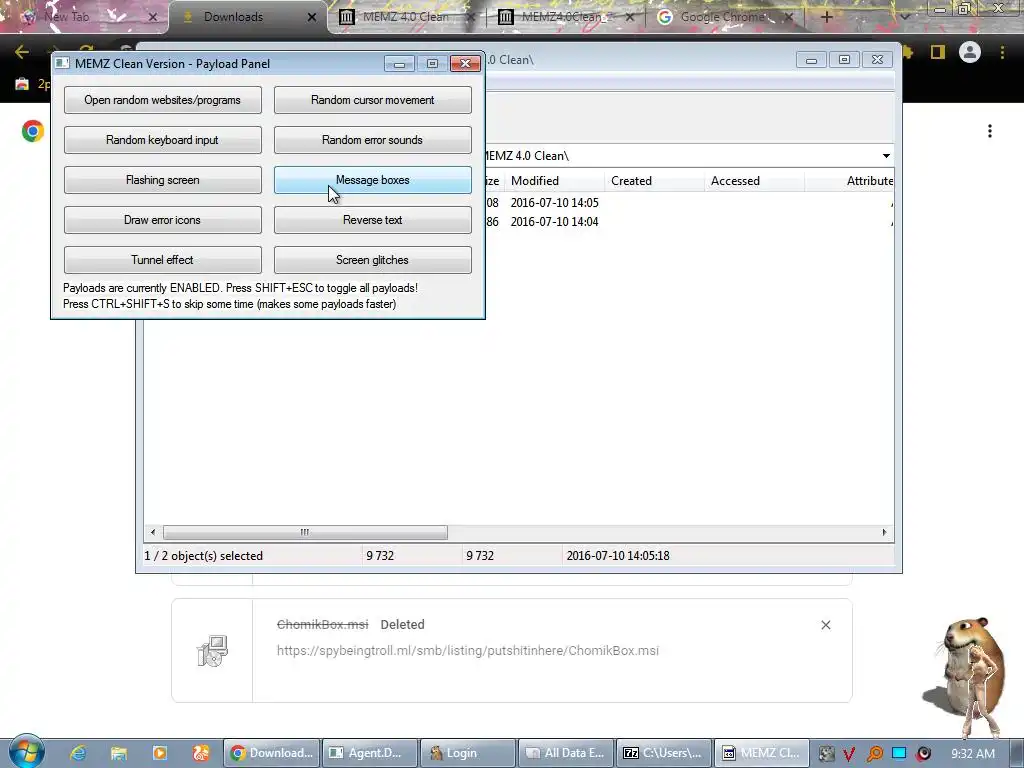Toggle the Random cursor movement payload

point(372,100)
